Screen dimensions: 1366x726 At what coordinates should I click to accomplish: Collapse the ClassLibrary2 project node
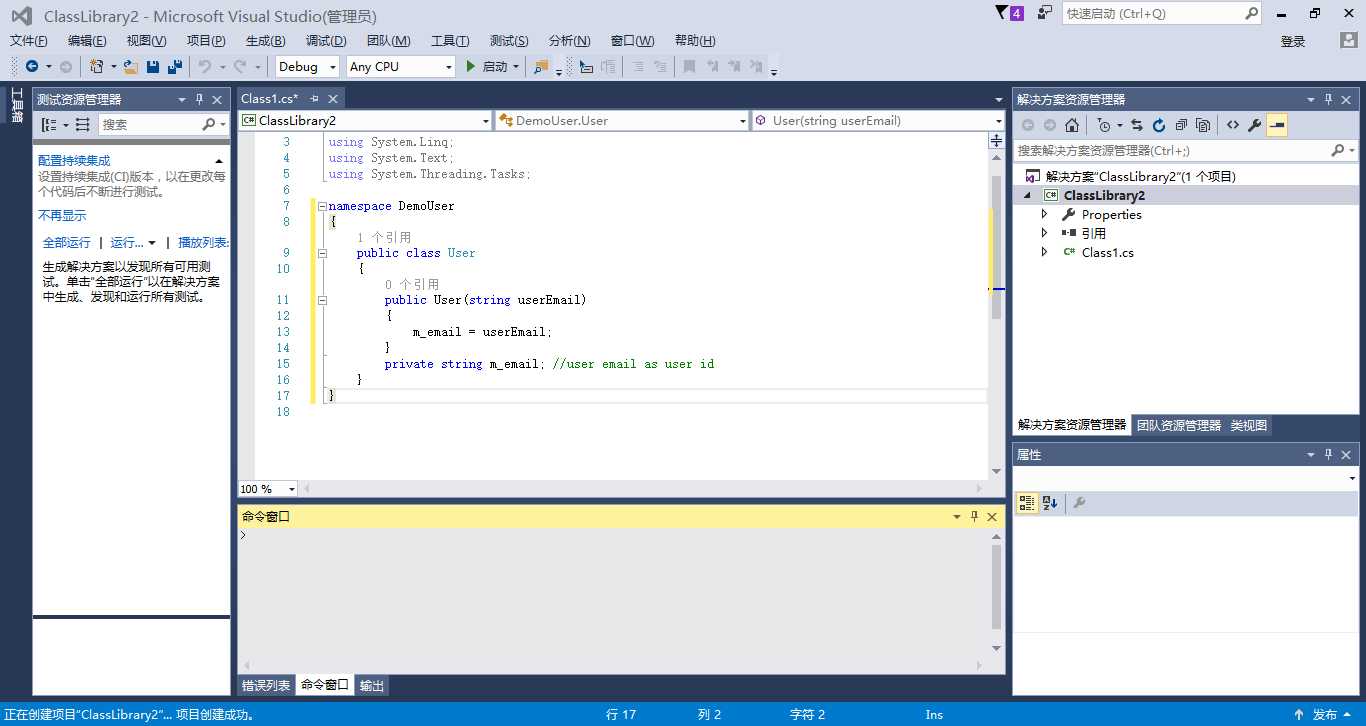click(x=1028, y=196)
